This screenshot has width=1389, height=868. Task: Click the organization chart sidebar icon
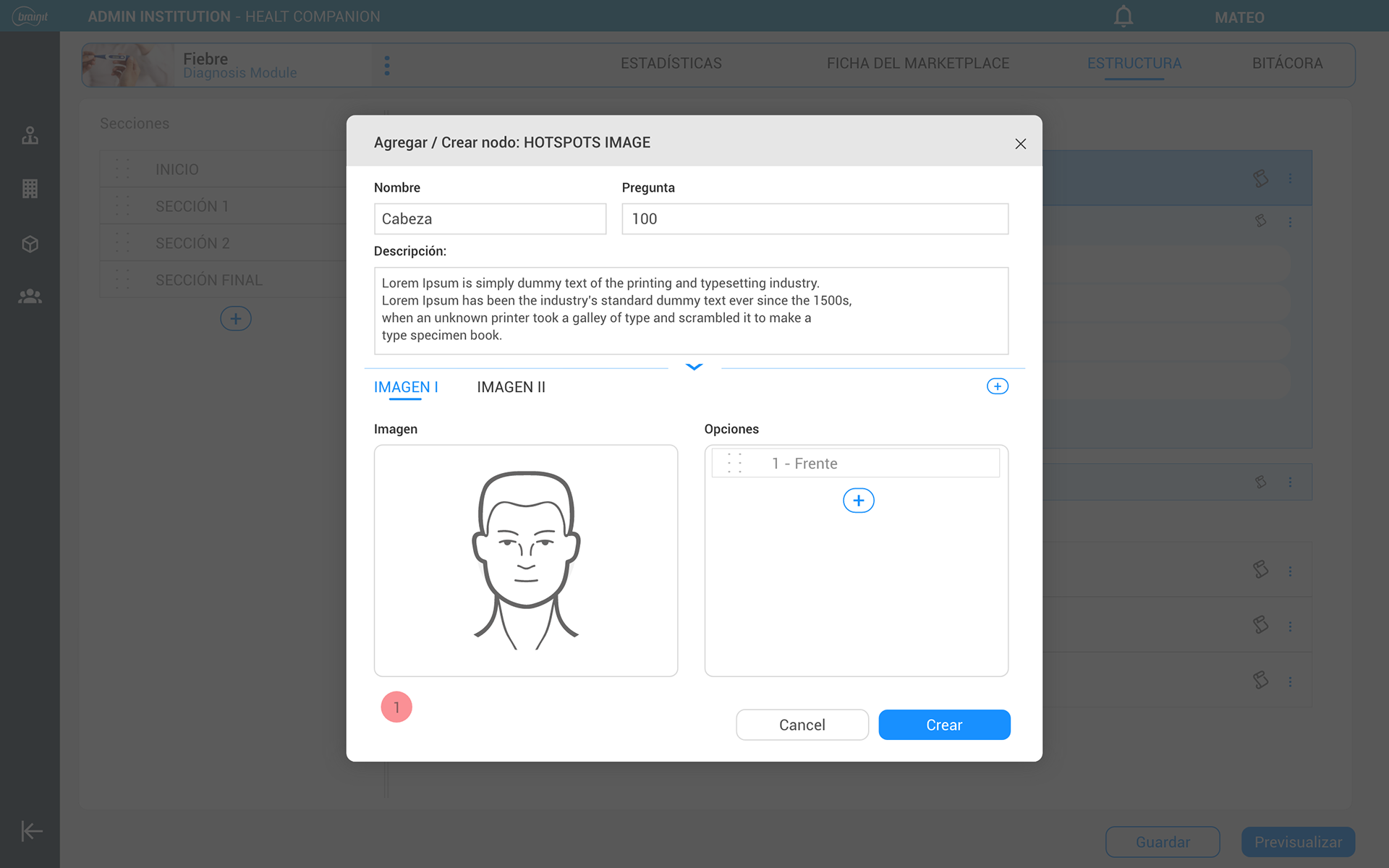(30, 135)
